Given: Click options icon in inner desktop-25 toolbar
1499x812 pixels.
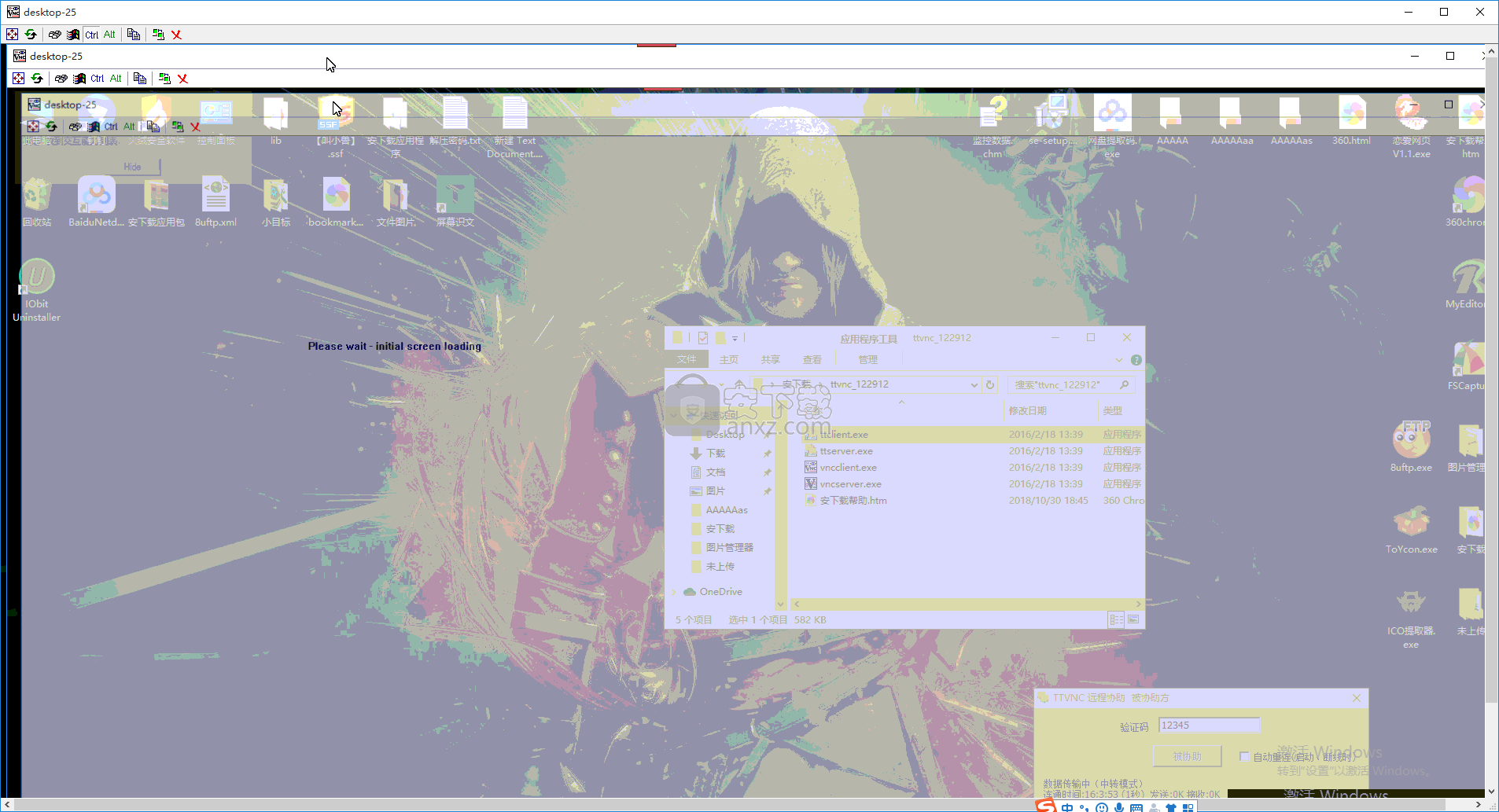Looking at the screenshot, I should [x=61, y=79].
